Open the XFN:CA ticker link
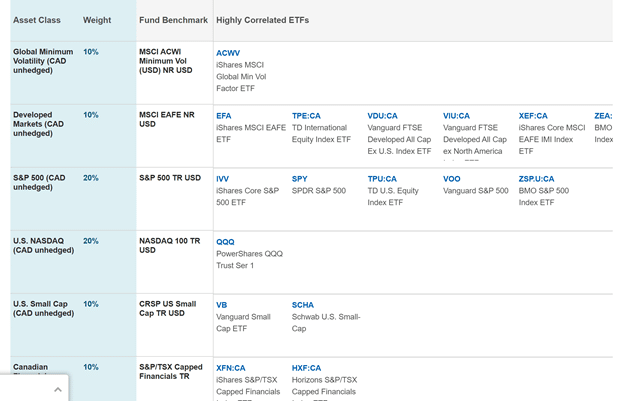Image resolution: width=624 pixels, height=401 pixels. (x=231, y=368)
